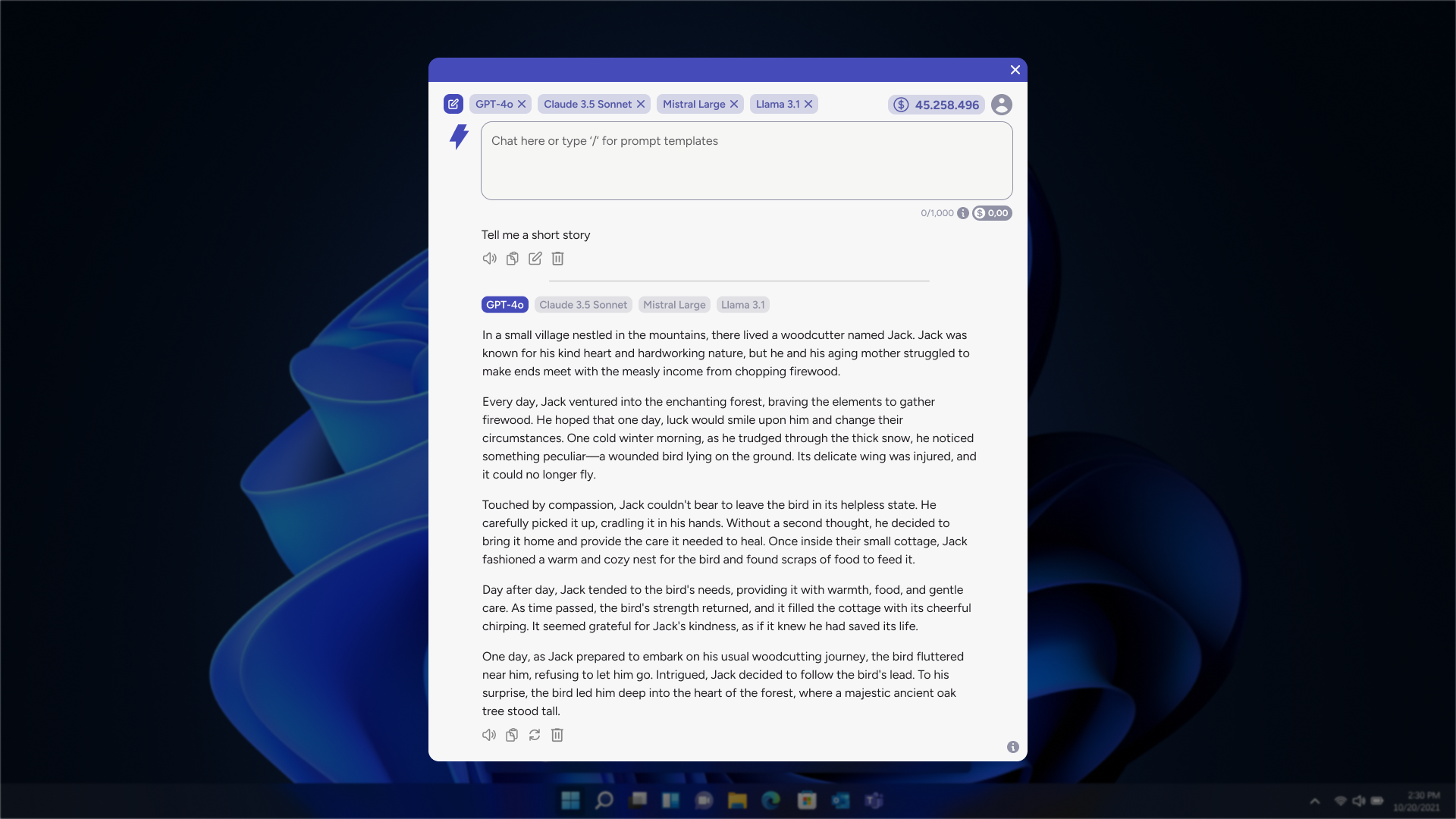1456x819 pixels.
Task: Close the Llama 3.1 model tab
Action: click(808, 104)
